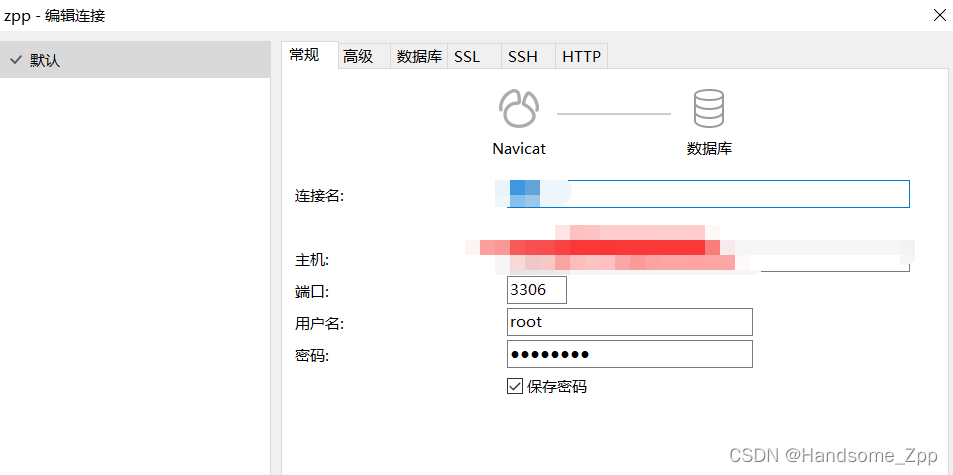Click the 保存密码 label text
This screenshot has height=475, width=953.
coord(557,386)
